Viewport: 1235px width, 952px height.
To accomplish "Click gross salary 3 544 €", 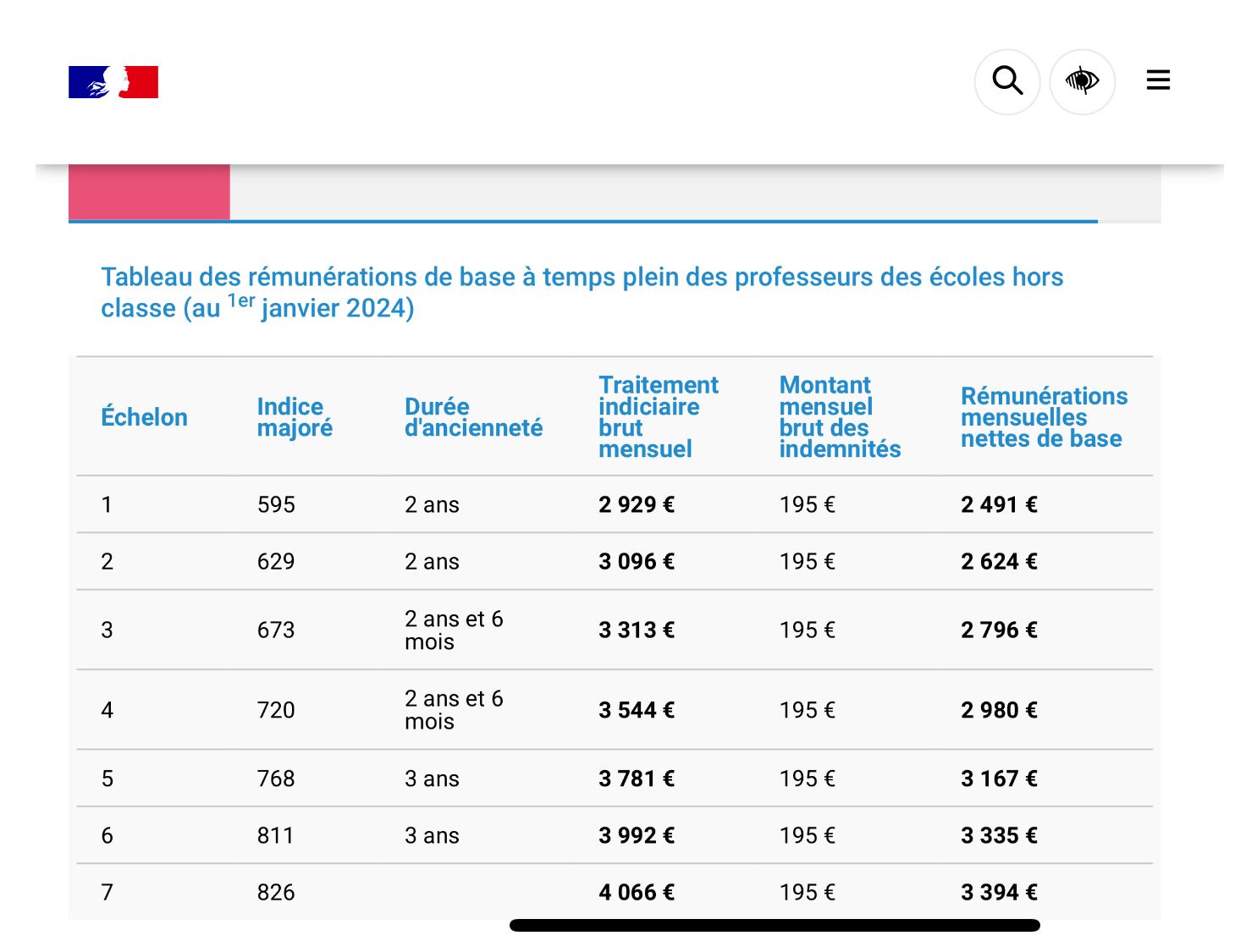I will (637, 710).
